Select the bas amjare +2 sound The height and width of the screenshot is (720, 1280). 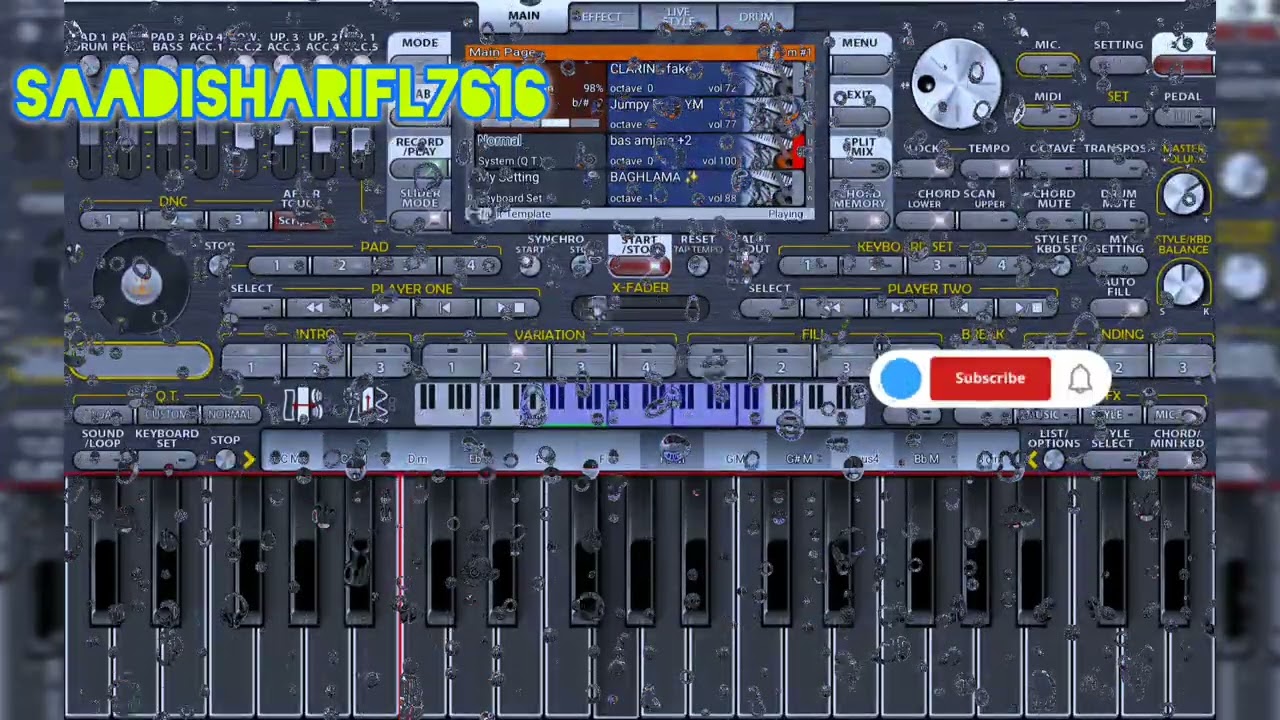(705, 150)
